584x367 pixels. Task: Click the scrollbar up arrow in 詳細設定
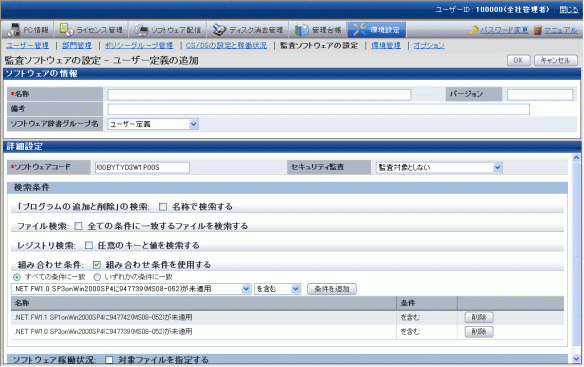click(x=576, y=158)
